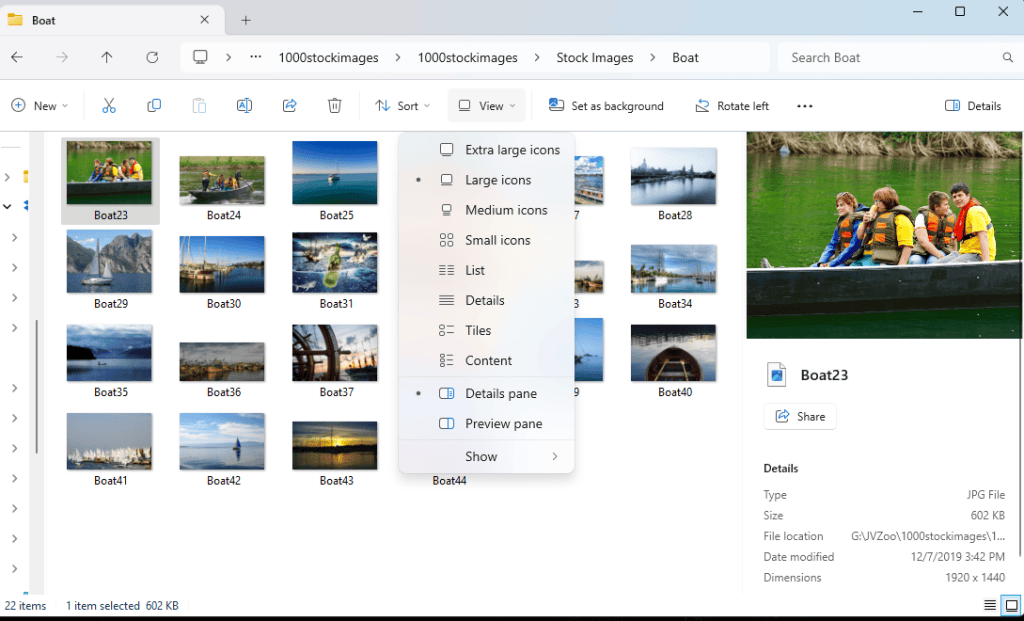Click the Delete trash can icon

335,106
